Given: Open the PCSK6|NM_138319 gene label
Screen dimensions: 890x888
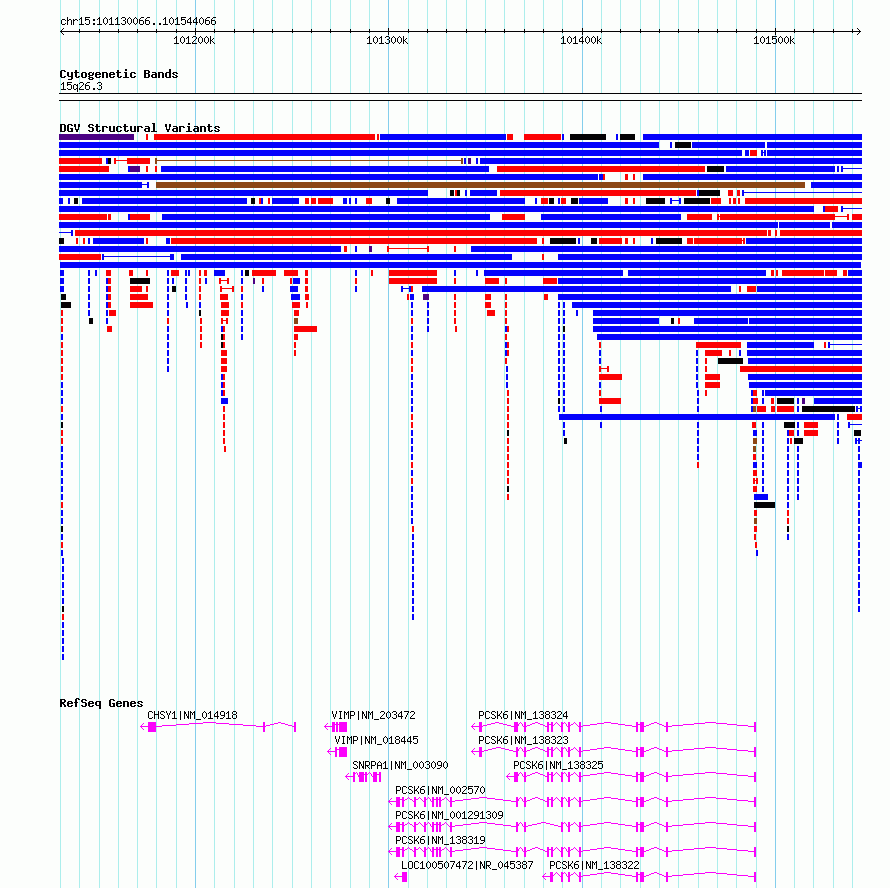Looking at the screenshot, I should click(x=440, y=840).
